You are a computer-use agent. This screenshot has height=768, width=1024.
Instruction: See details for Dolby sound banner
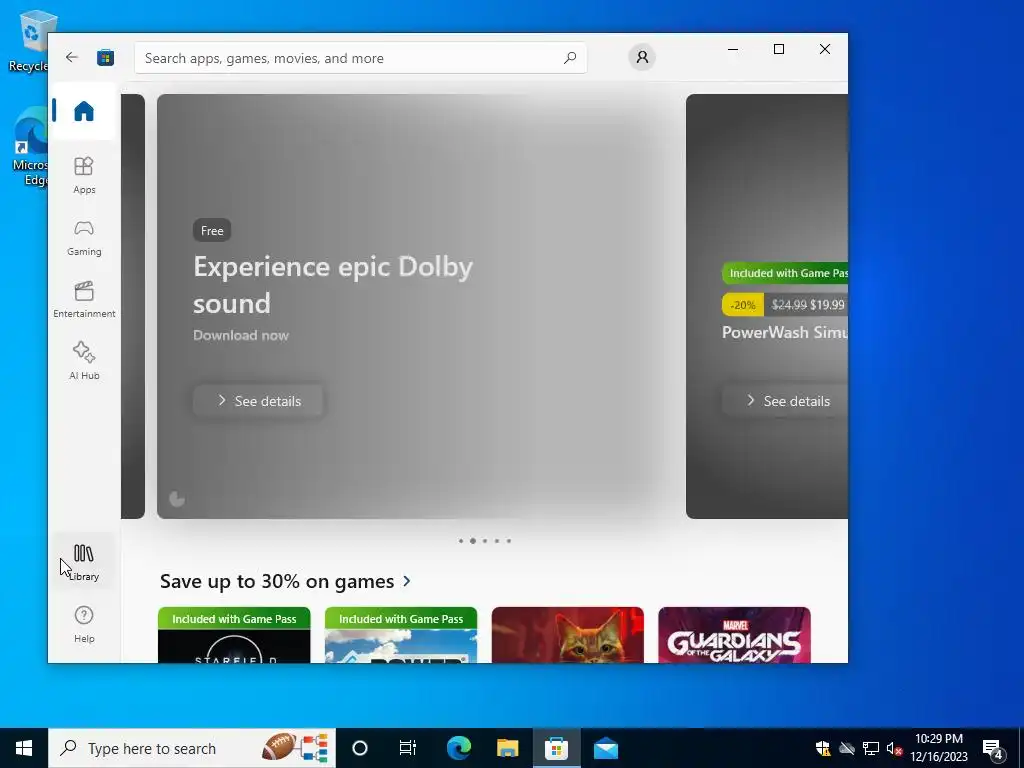(259, 401)
